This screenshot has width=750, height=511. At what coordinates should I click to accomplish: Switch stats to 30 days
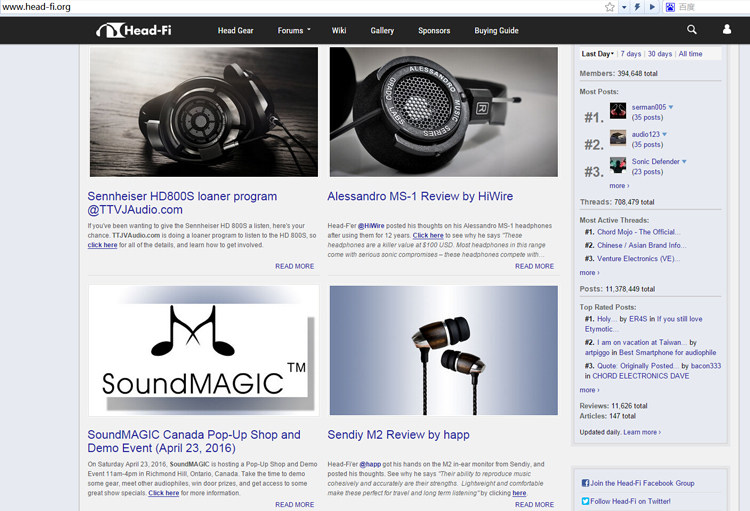pos(660,54)
